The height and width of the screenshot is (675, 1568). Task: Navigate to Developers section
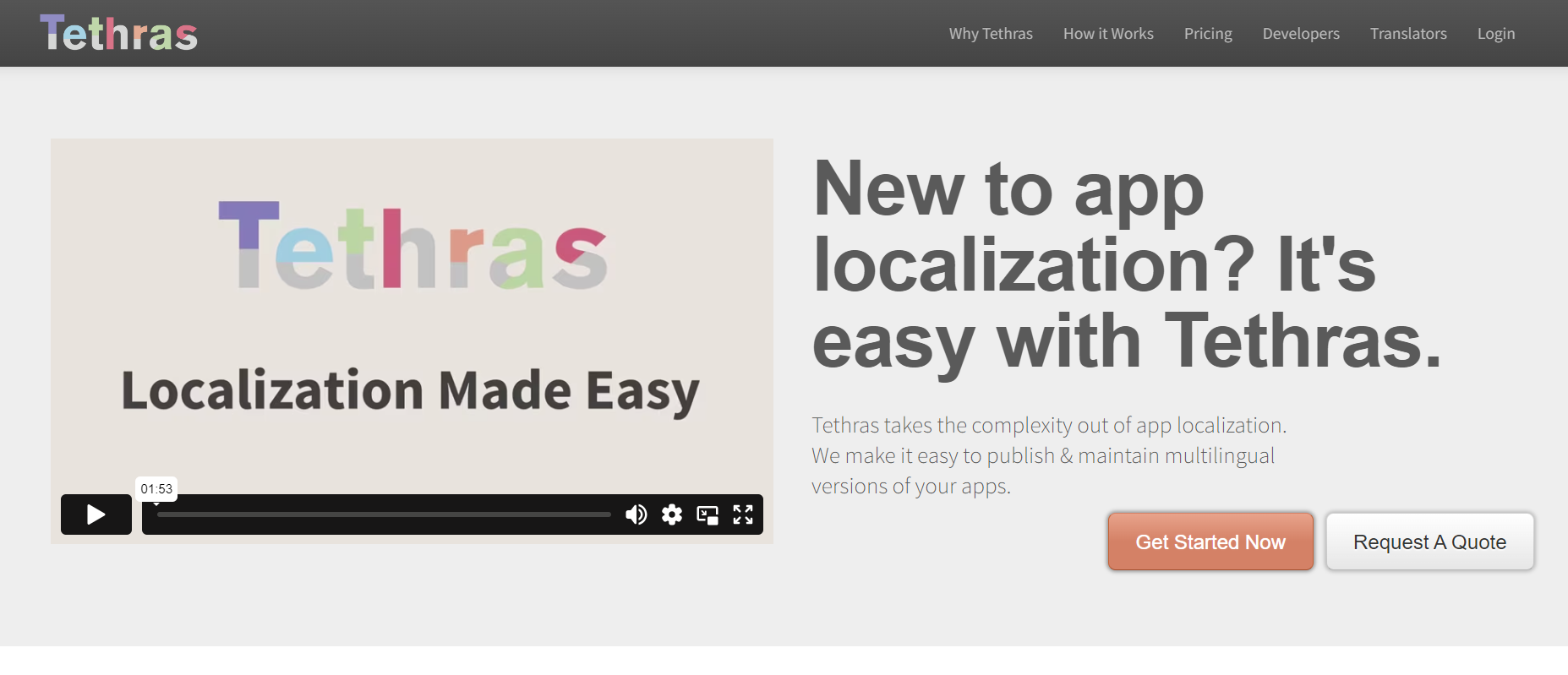pos(1301,34)
